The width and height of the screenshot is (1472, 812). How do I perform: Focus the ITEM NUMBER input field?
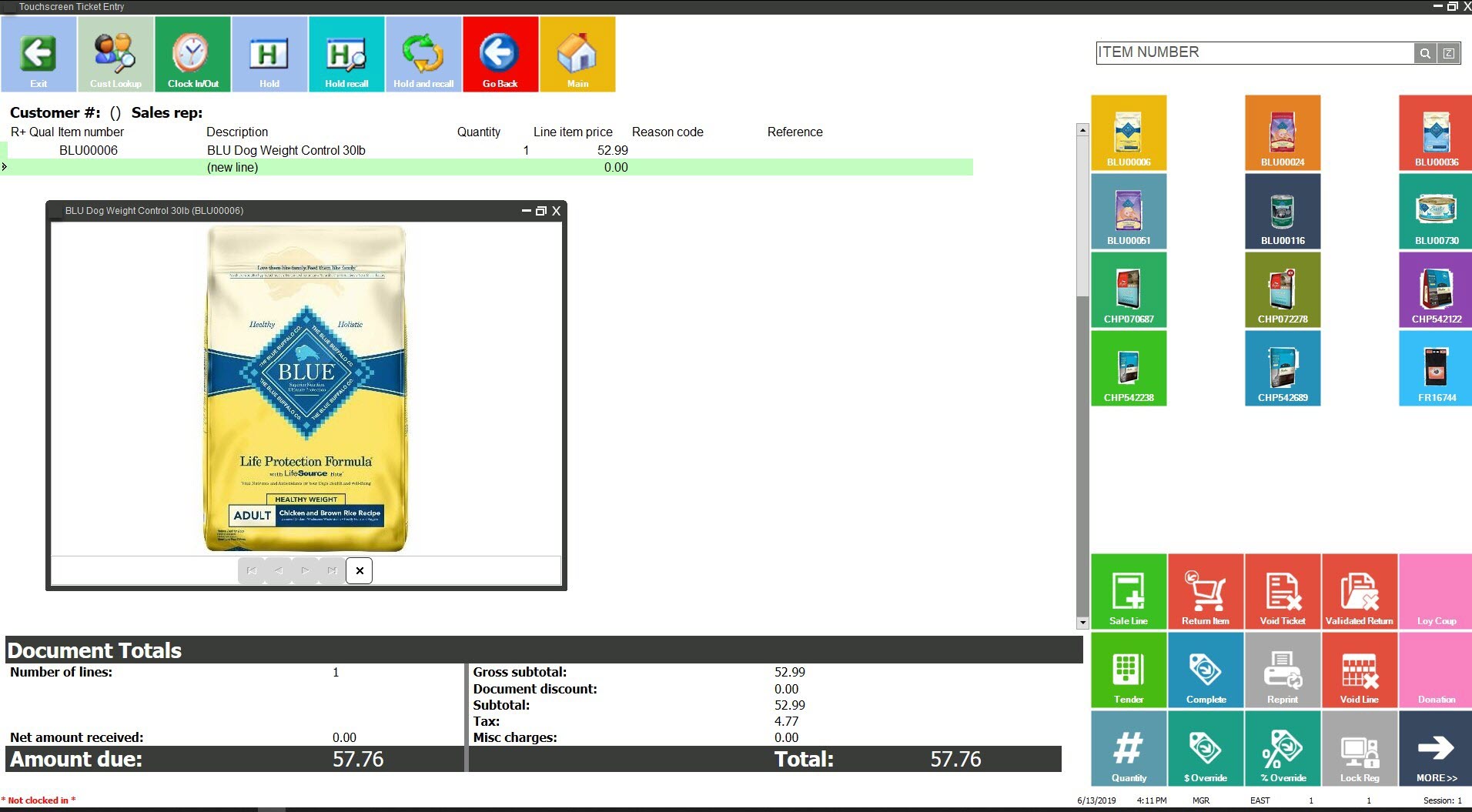click(x=1253, y=52)
